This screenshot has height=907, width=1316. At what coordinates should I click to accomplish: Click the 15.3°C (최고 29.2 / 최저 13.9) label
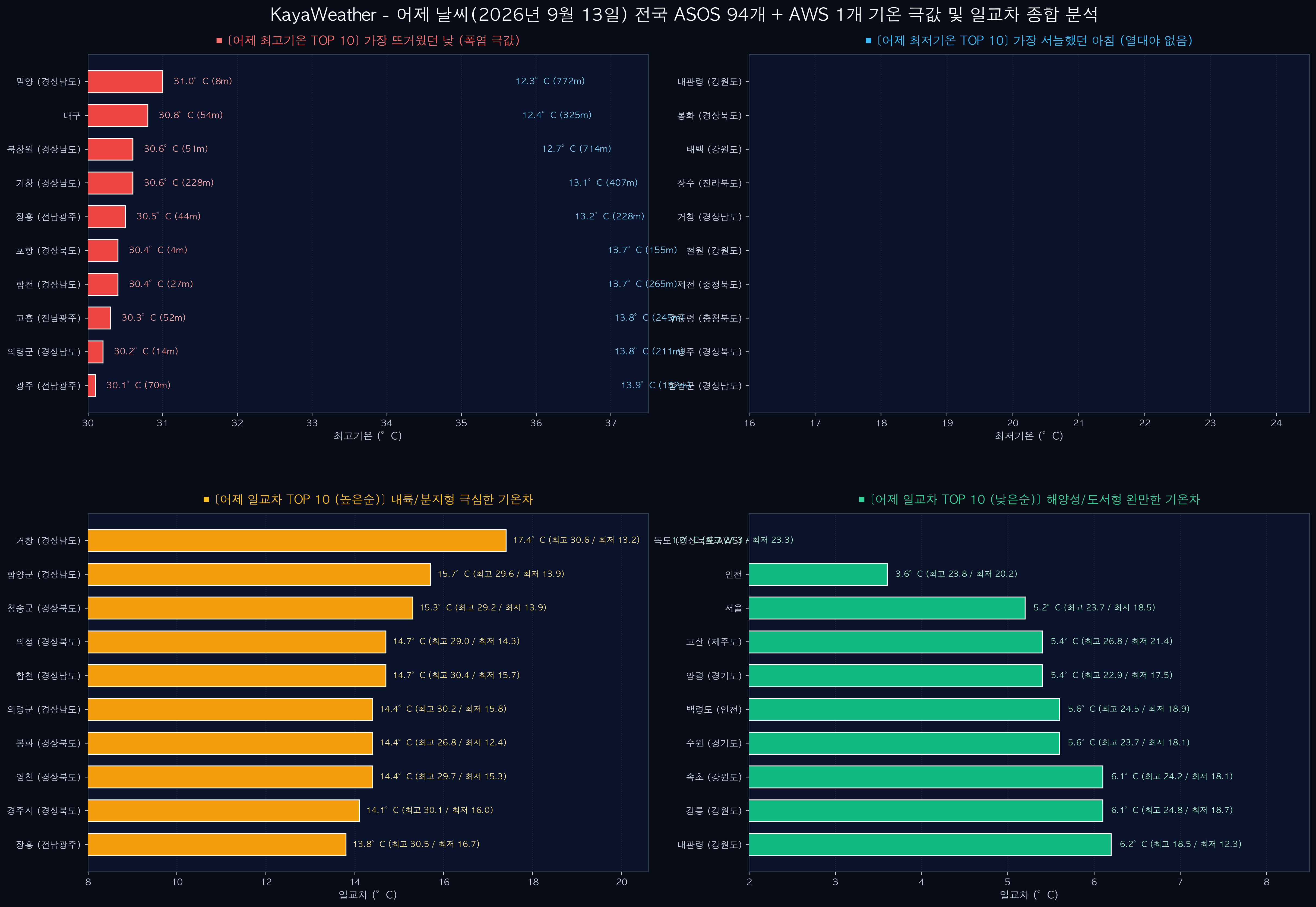tap(483, 607)
